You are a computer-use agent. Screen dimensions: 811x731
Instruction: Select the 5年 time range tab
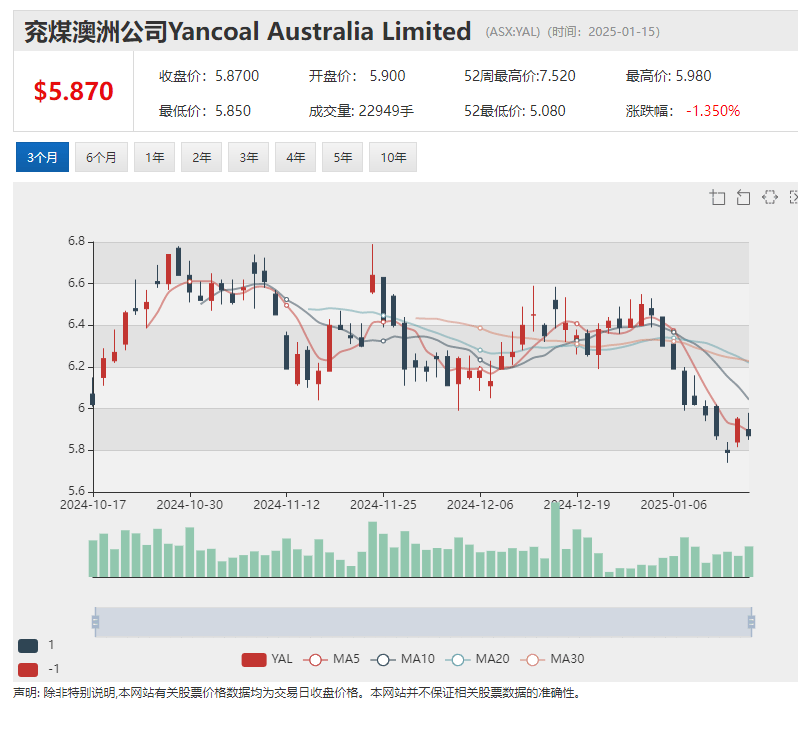[x=343, y=157]
